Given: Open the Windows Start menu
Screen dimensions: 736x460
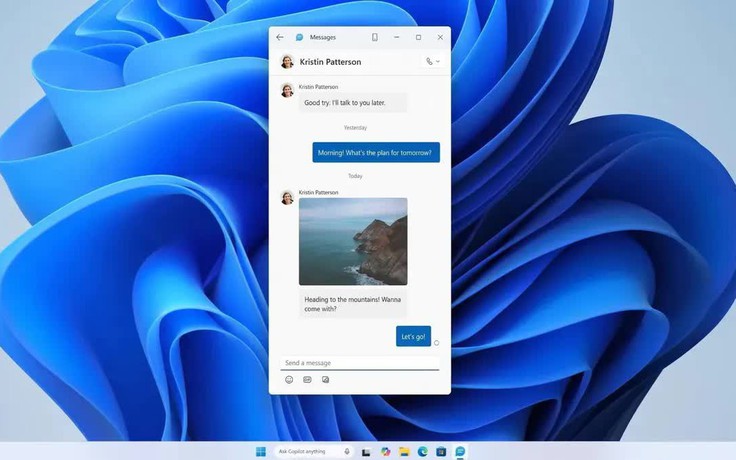Looking at the screenshot, I should point(261,452).
